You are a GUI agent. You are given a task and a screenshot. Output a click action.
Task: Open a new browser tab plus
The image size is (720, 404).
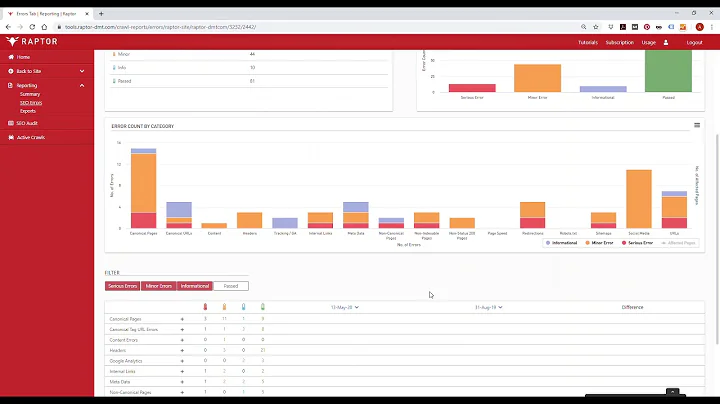101,14
